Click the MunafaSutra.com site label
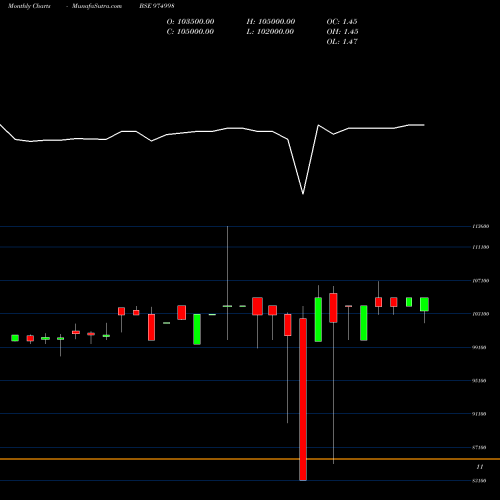Viewport: 500px width, 500px height. pyautogui.click(x=97, y=6)
